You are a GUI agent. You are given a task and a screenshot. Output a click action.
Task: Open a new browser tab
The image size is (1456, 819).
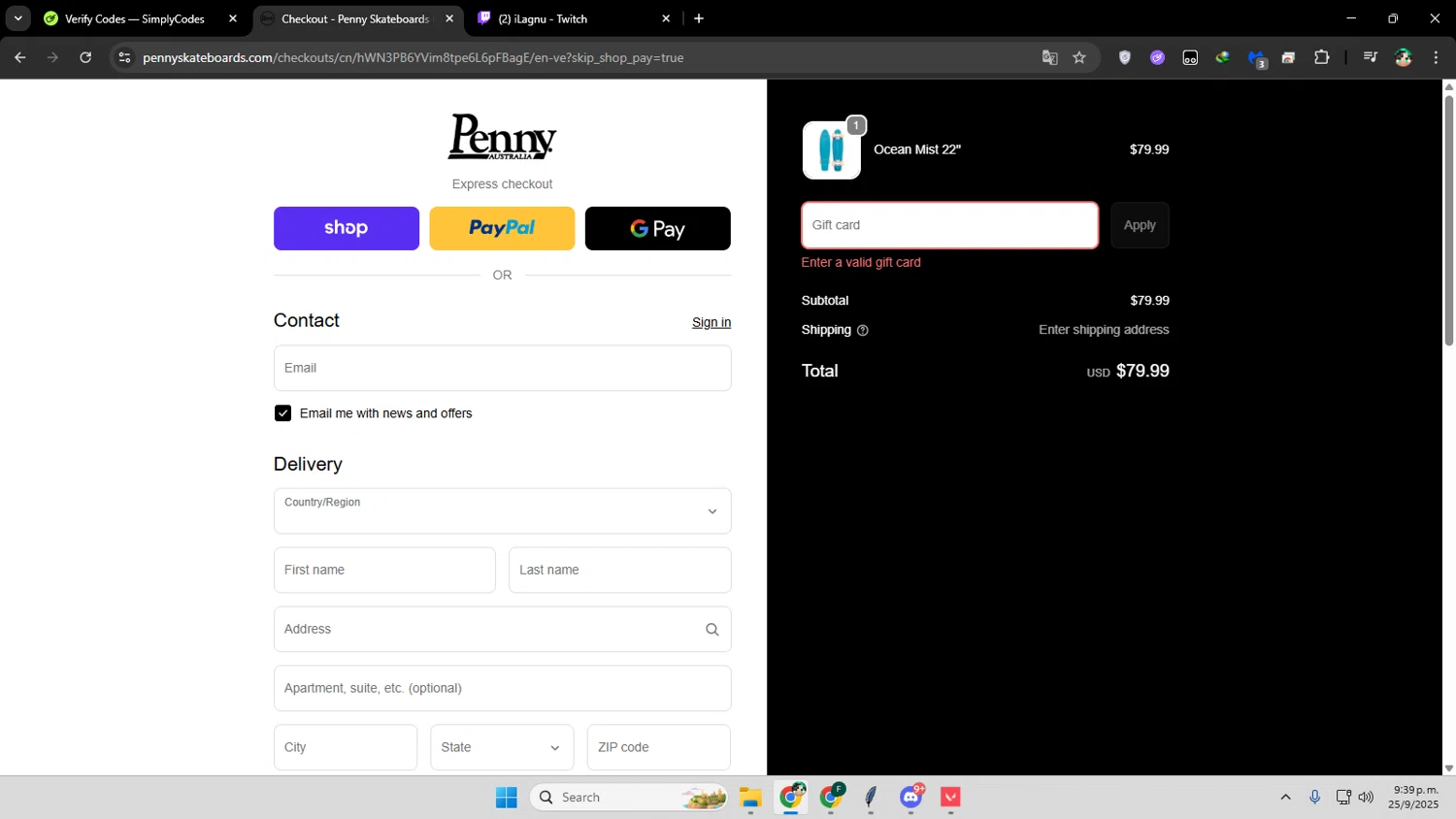(699, 18)
